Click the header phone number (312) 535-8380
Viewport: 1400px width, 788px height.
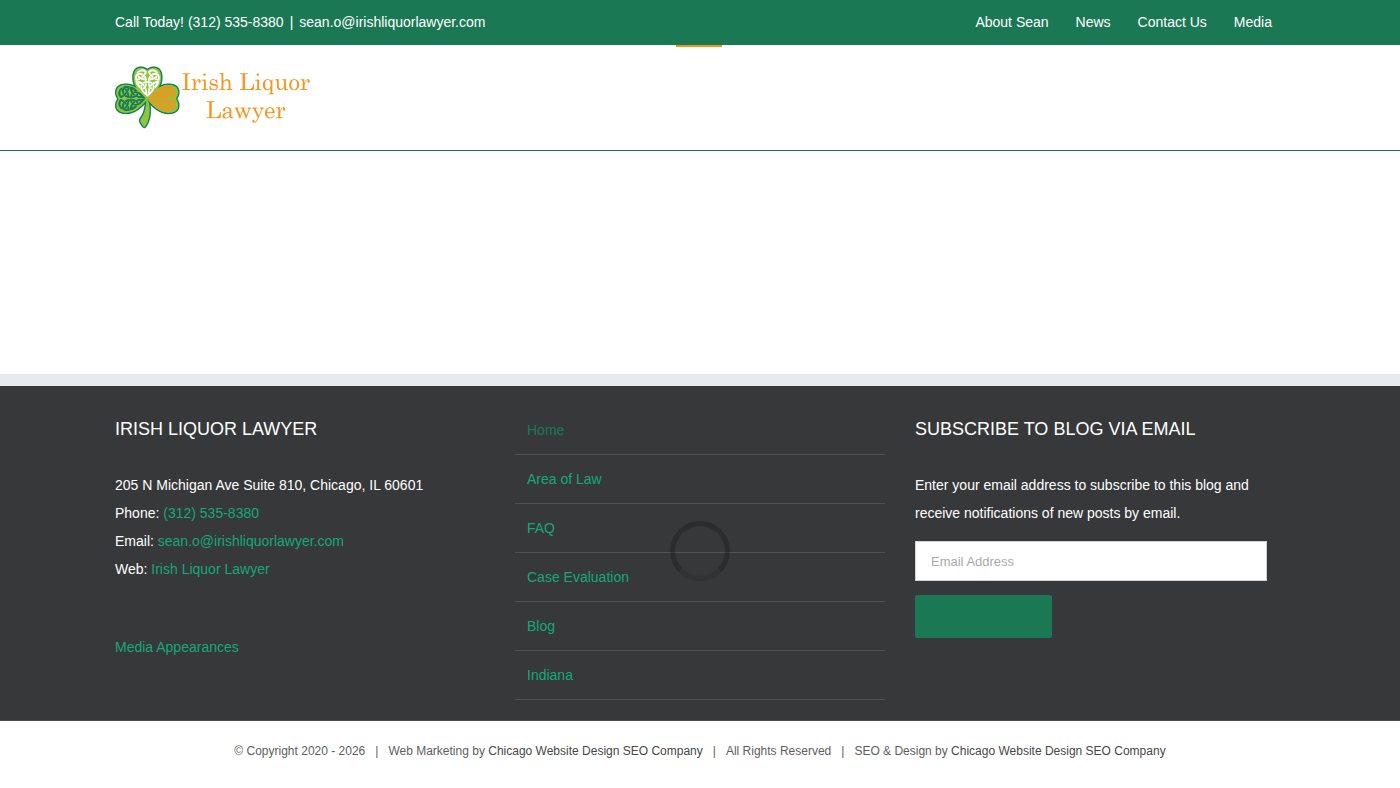click(235, 22)
